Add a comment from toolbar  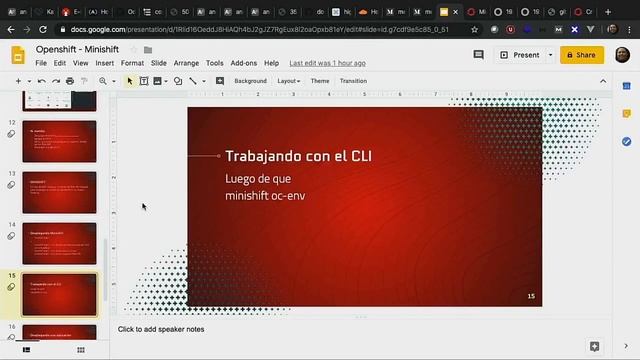(x=220, y=81)
